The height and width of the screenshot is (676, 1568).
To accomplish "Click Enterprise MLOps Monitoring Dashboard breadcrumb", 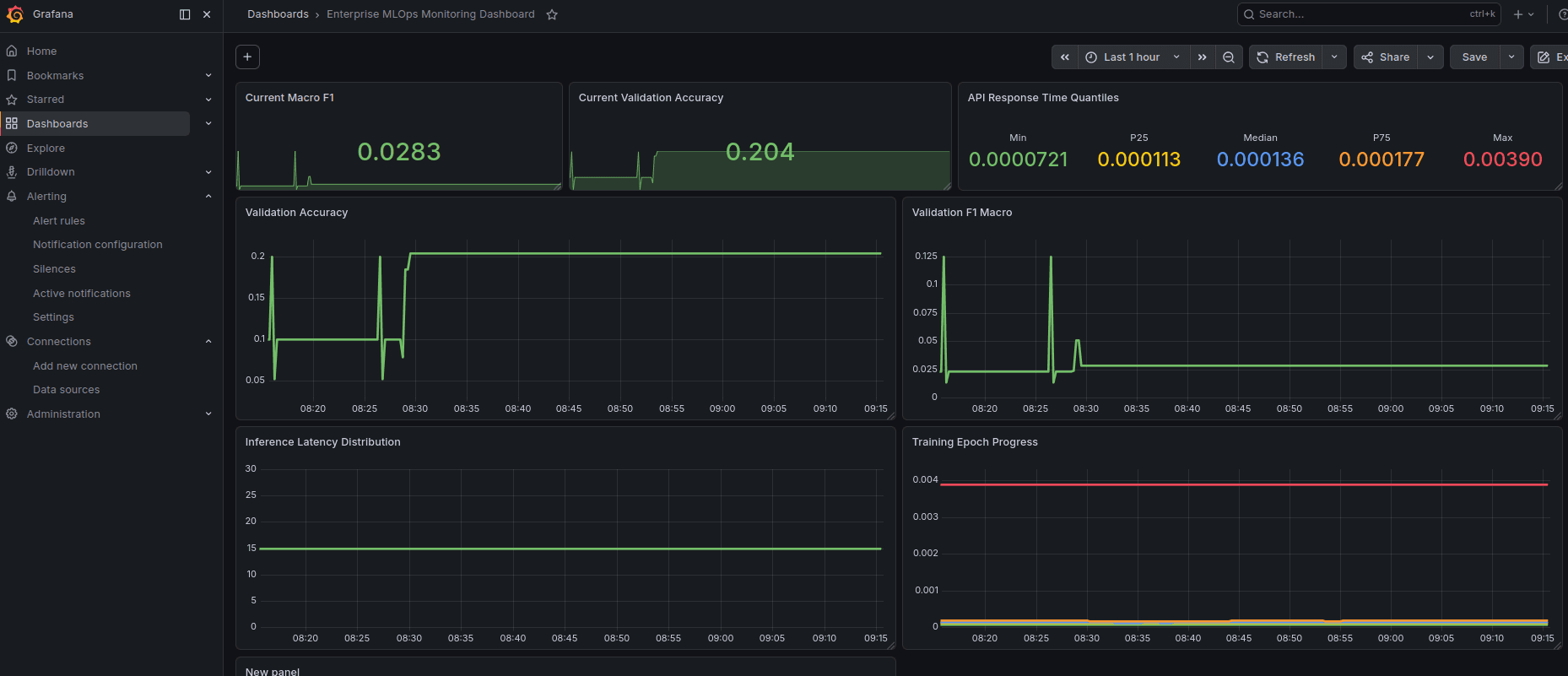I will click(x=430, y=14).
